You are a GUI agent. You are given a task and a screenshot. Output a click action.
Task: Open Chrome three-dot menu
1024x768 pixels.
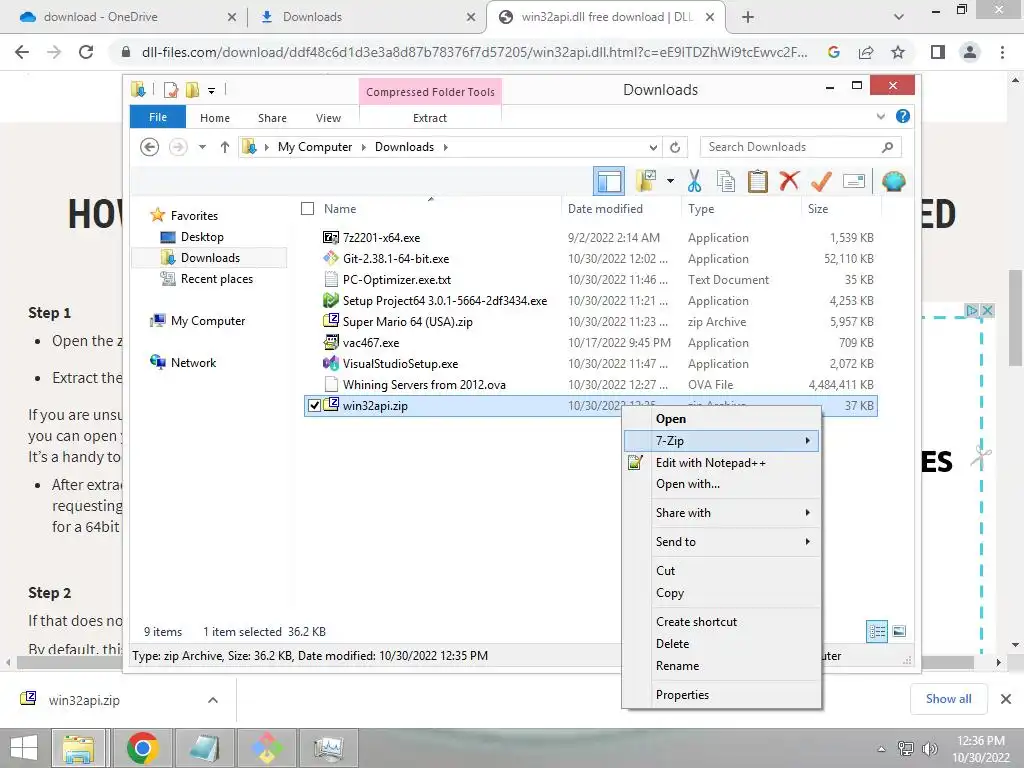[x=1002, y=52]
